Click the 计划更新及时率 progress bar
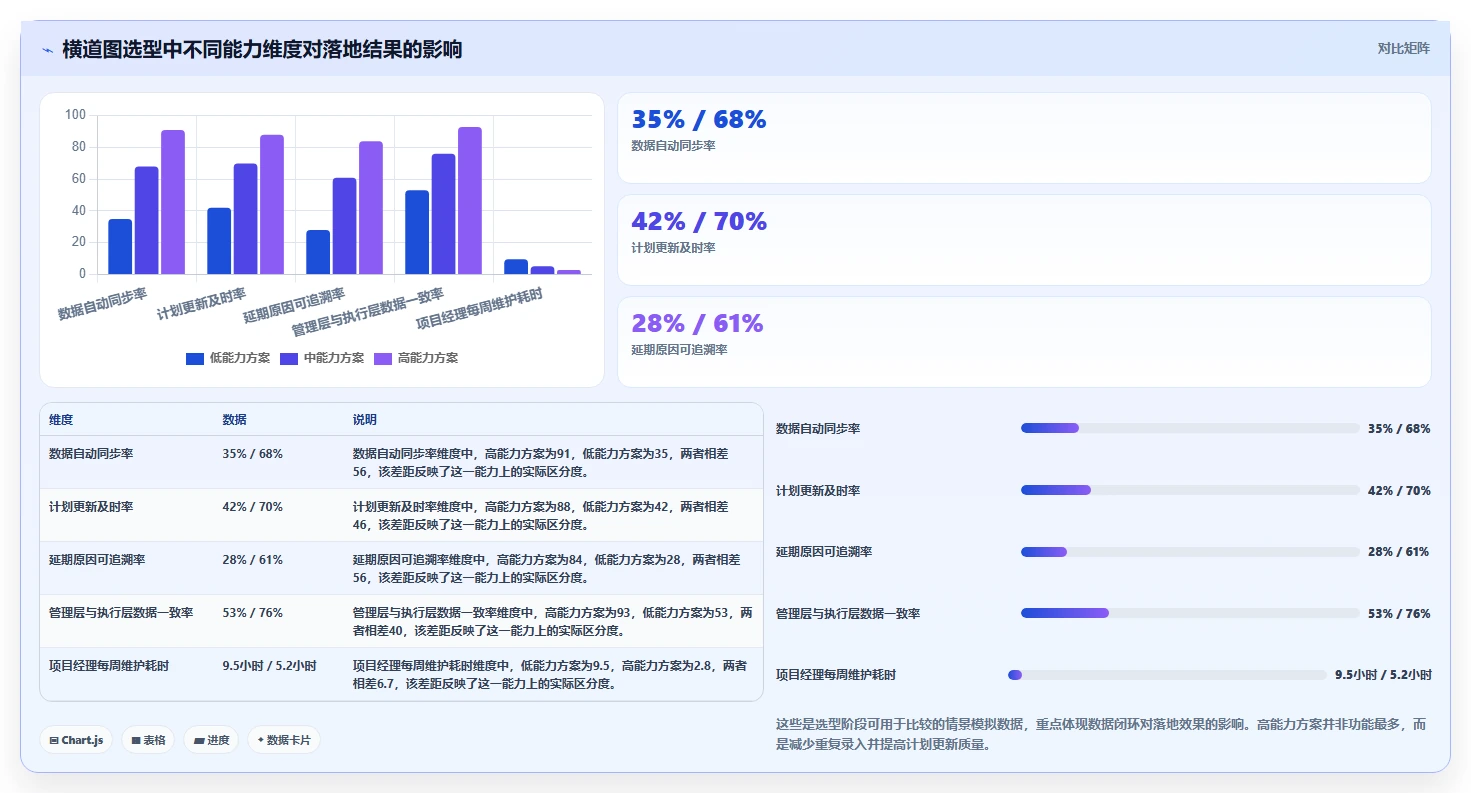The width and height of the screenshot is (1471, 793). click(x=1190, y=490)
